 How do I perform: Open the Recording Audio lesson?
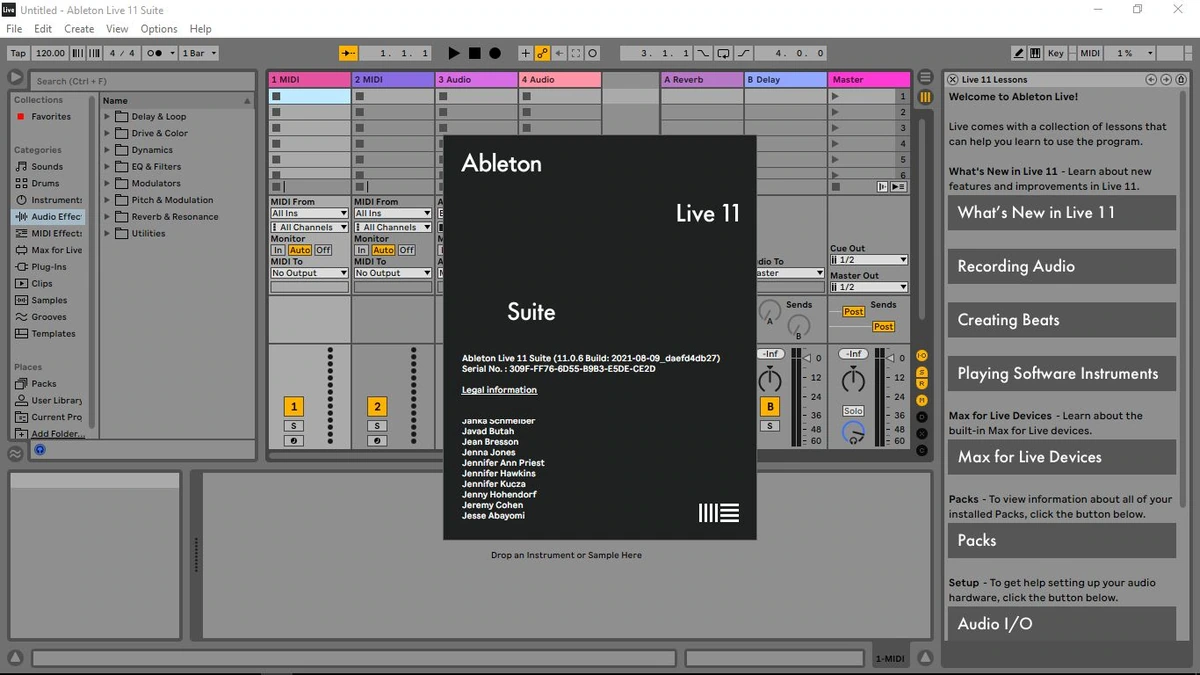click(x=1062, y=267)
